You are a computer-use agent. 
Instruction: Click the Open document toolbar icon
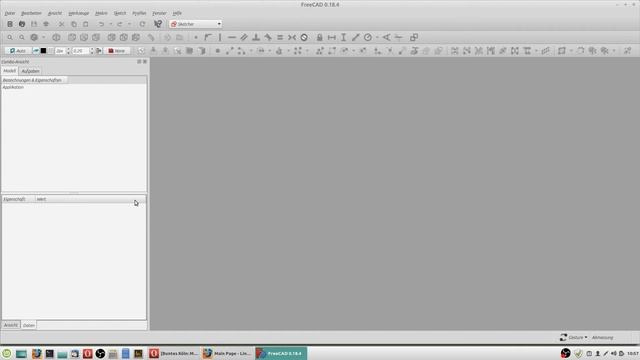point(22,24)
